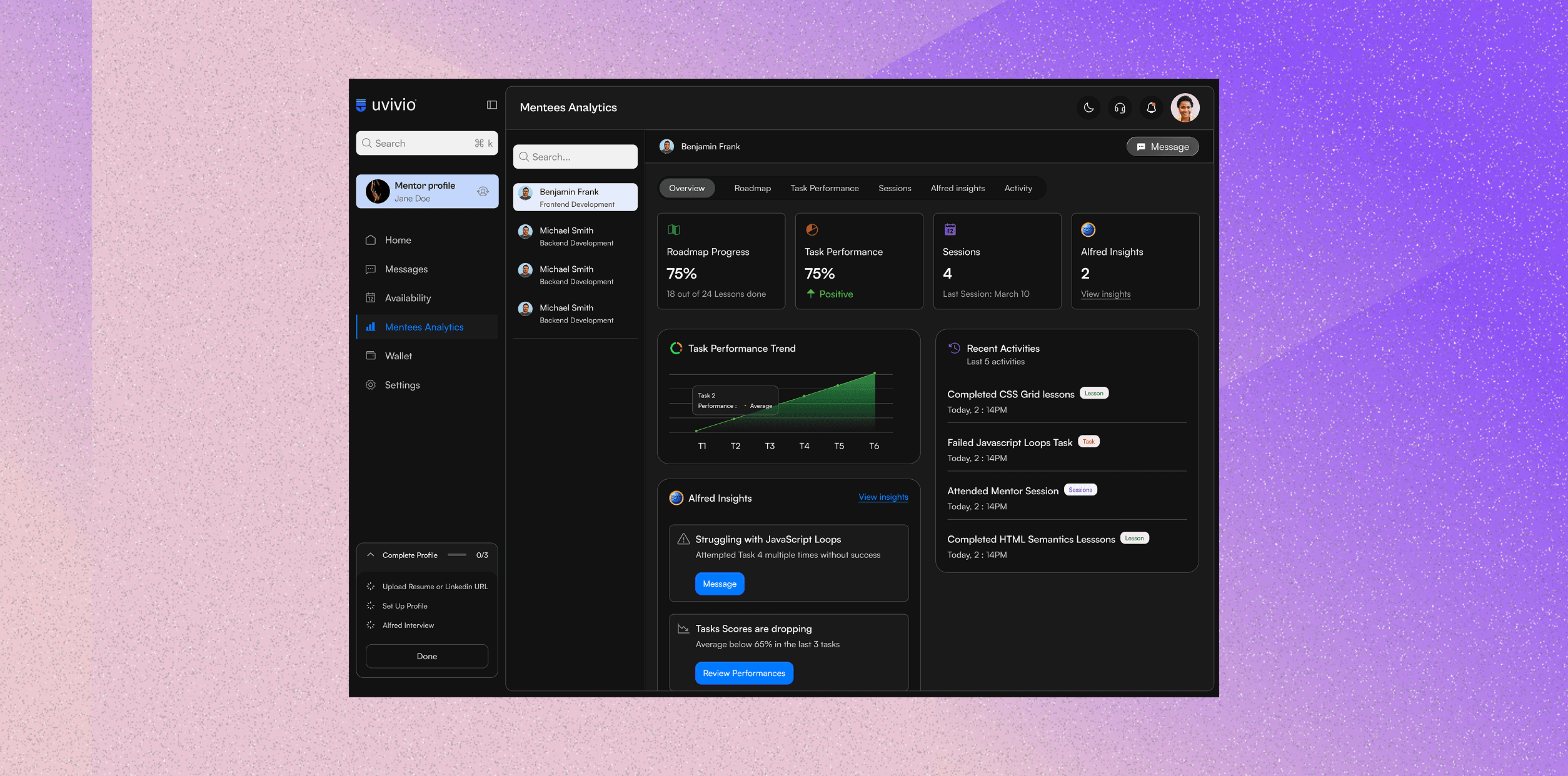Open the Mentor profile Jane Doe card
This screenshot has width=1568, height=776.
[427, 191]
